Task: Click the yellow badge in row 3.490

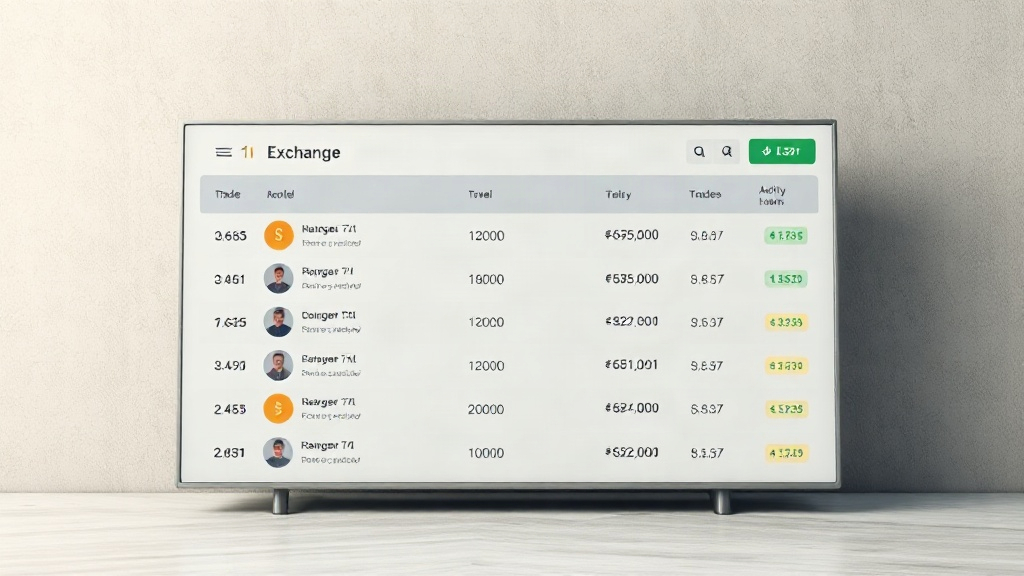Action: click(786, 366)
